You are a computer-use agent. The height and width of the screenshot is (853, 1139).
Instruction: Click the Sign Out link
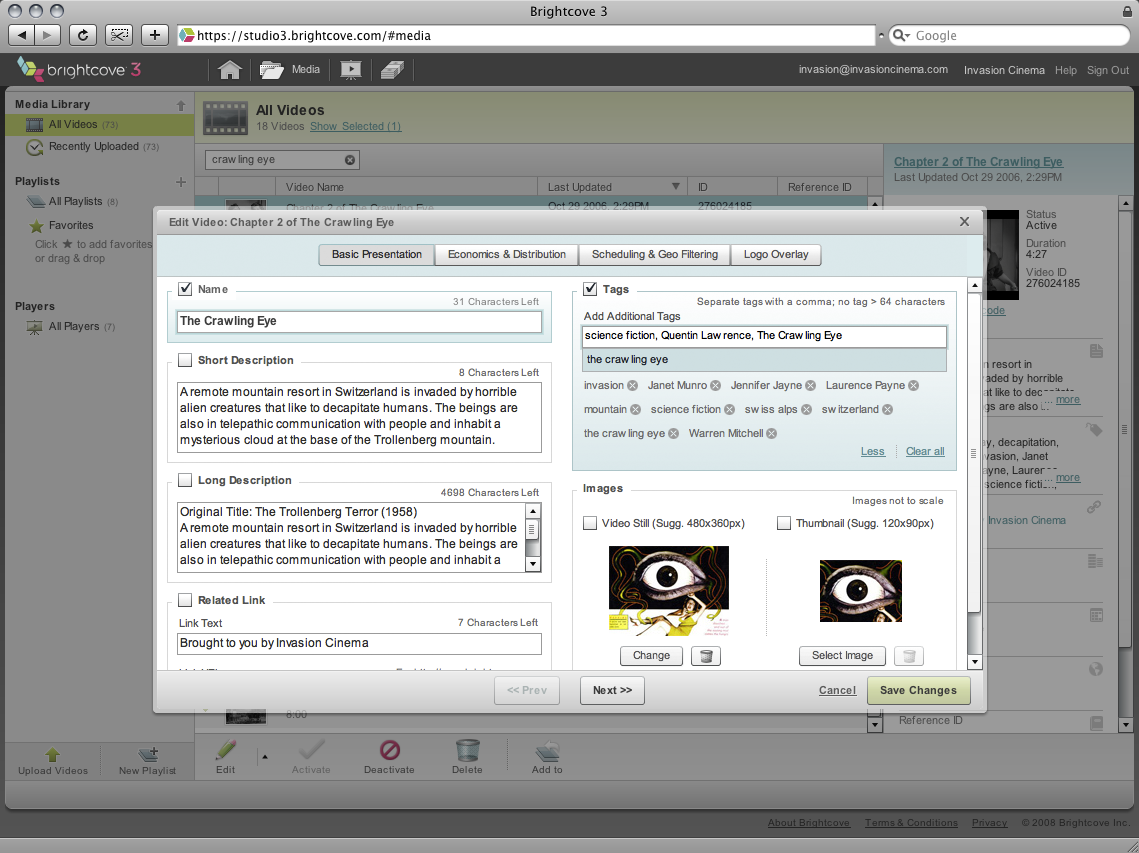pos(1107,70)
